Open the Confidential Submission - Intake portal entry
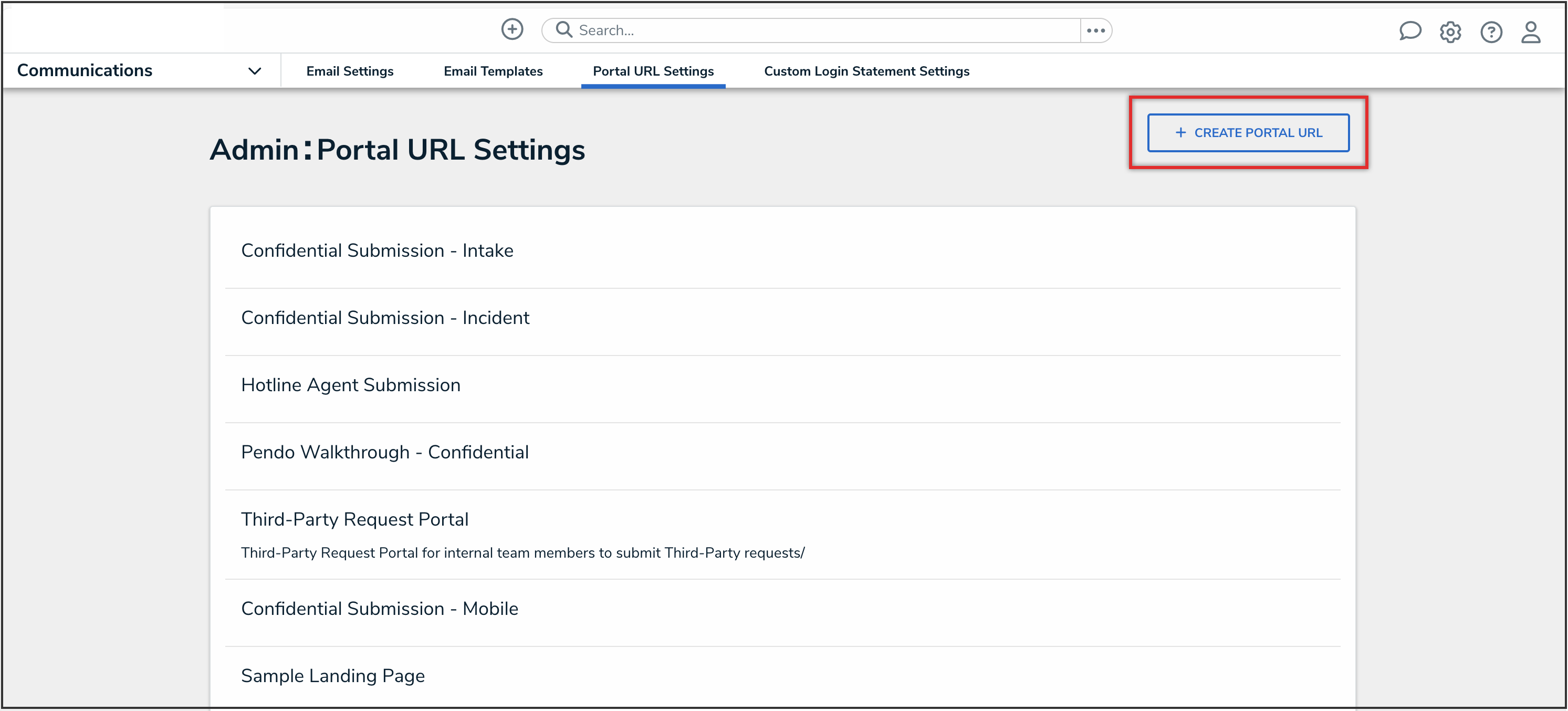The height and width of the screenshot is (711, 1568). pos(378,250)
